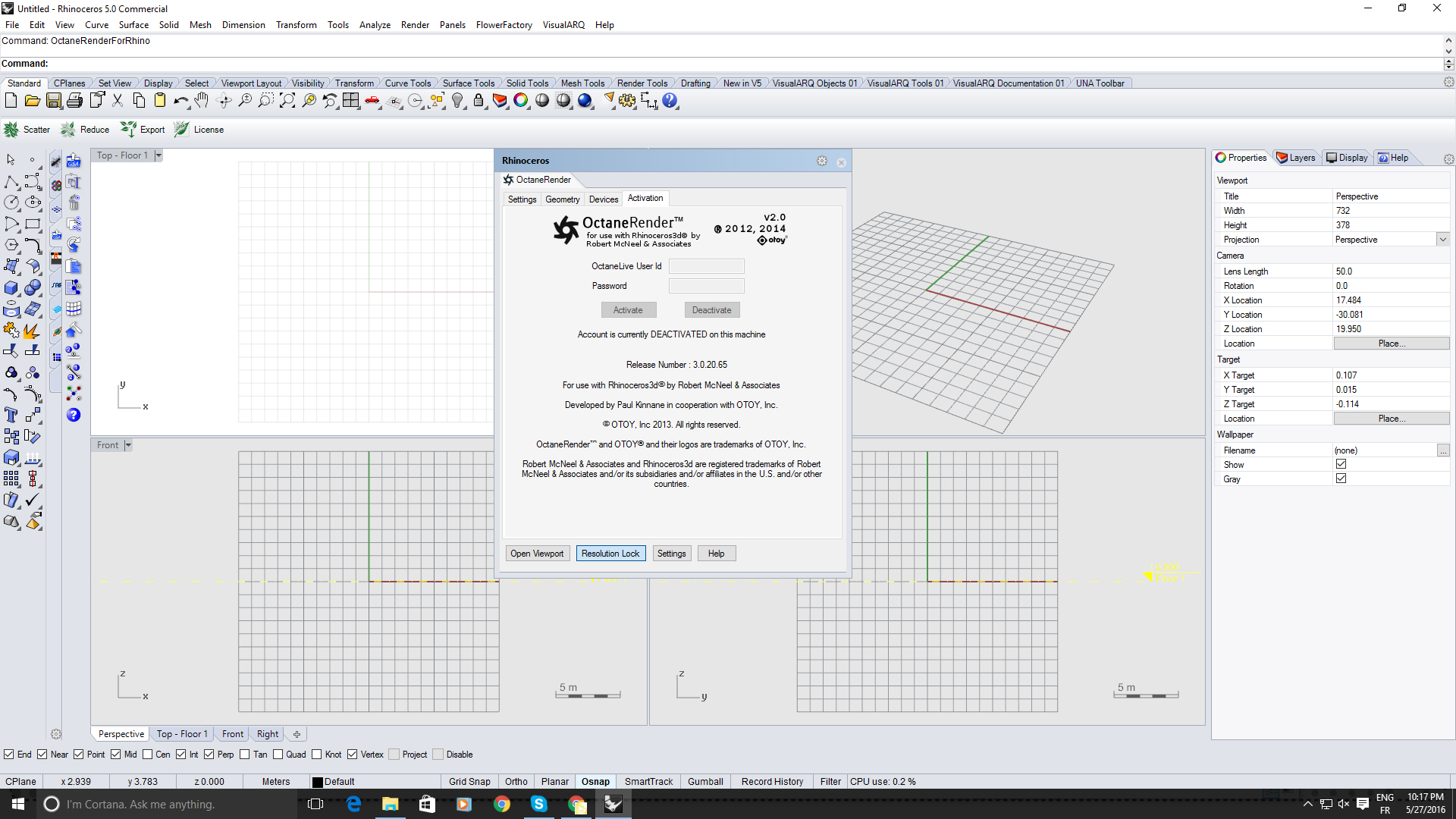Click the Open Viewport button
This screenshot has width=1456, height=819.
[537, 554]
